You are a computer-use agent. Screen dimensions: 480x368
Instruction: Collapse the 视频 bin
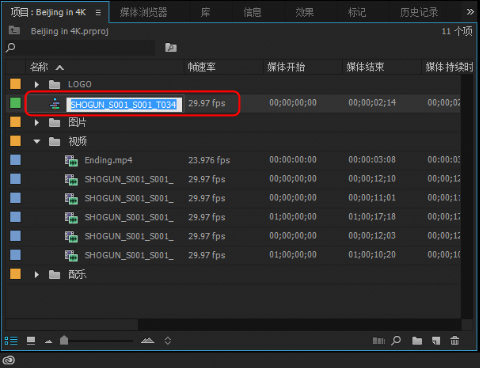pyautogui.click(x=37, y=142)
